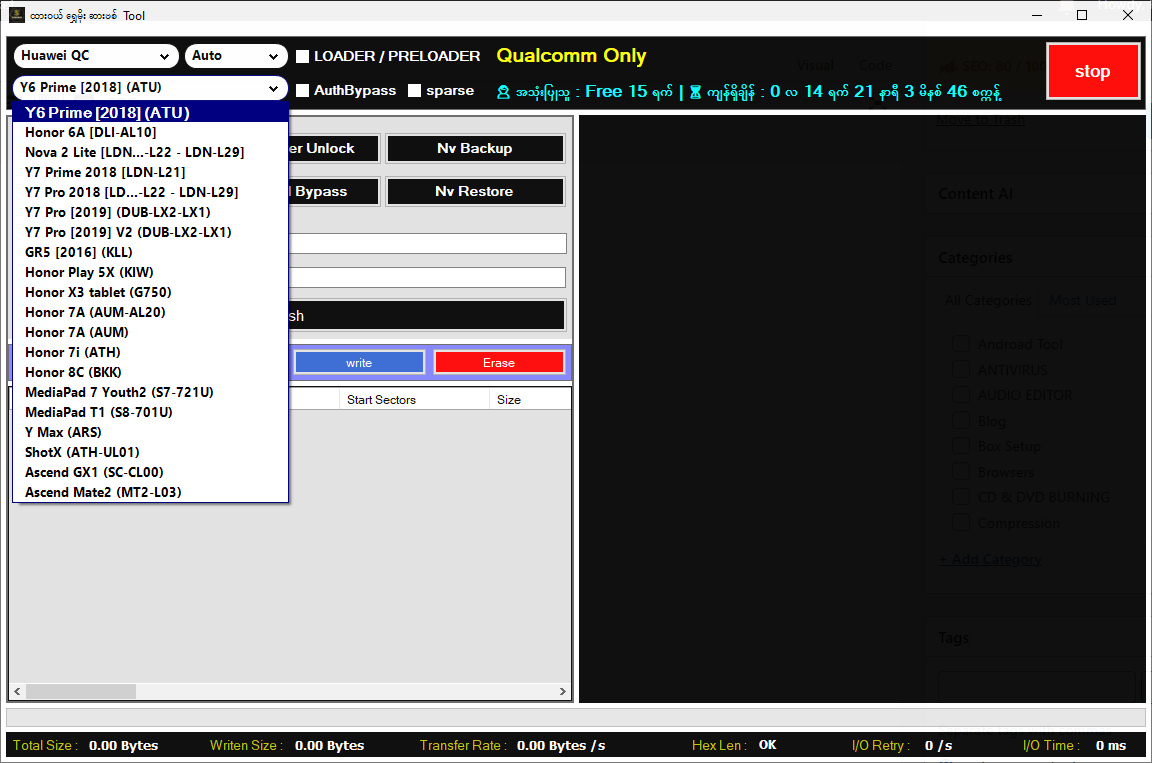Select Honor 8C (BKK) entry
This screenshot has height=763, width=1152.
tap(73, 372)
